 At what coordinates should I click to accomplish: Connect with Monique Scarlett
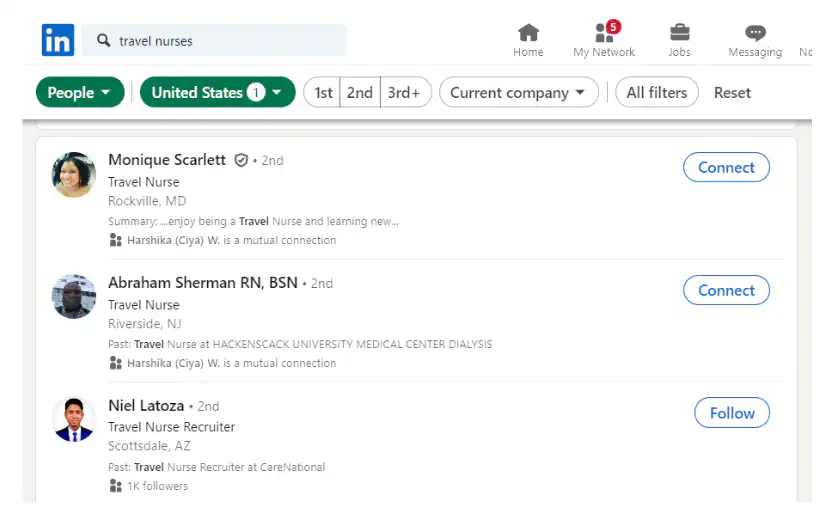pos(726,168)
